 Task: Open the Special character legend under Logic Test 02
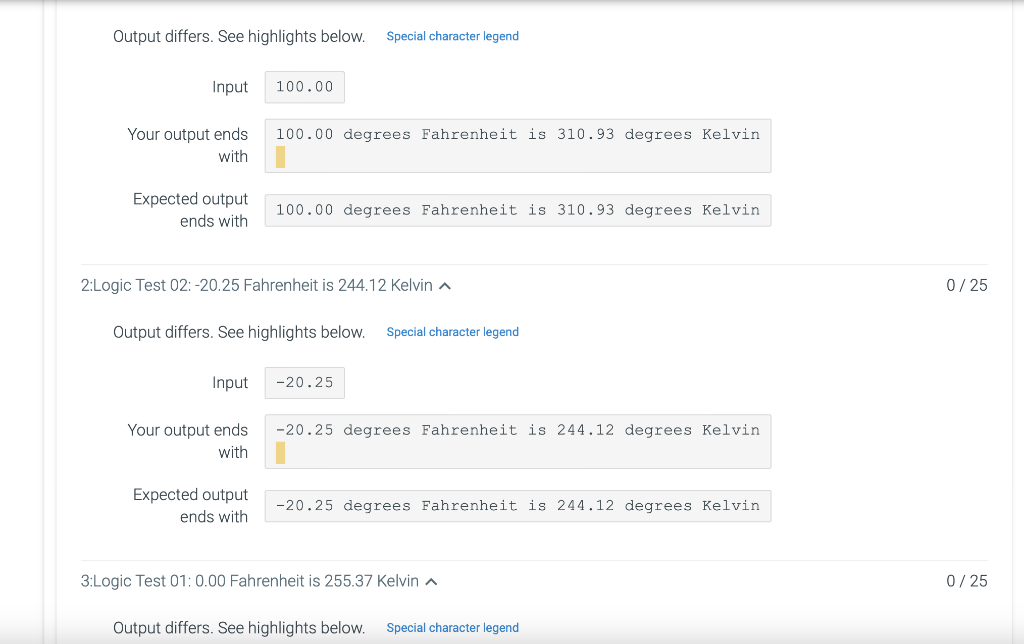pos(452,331)
